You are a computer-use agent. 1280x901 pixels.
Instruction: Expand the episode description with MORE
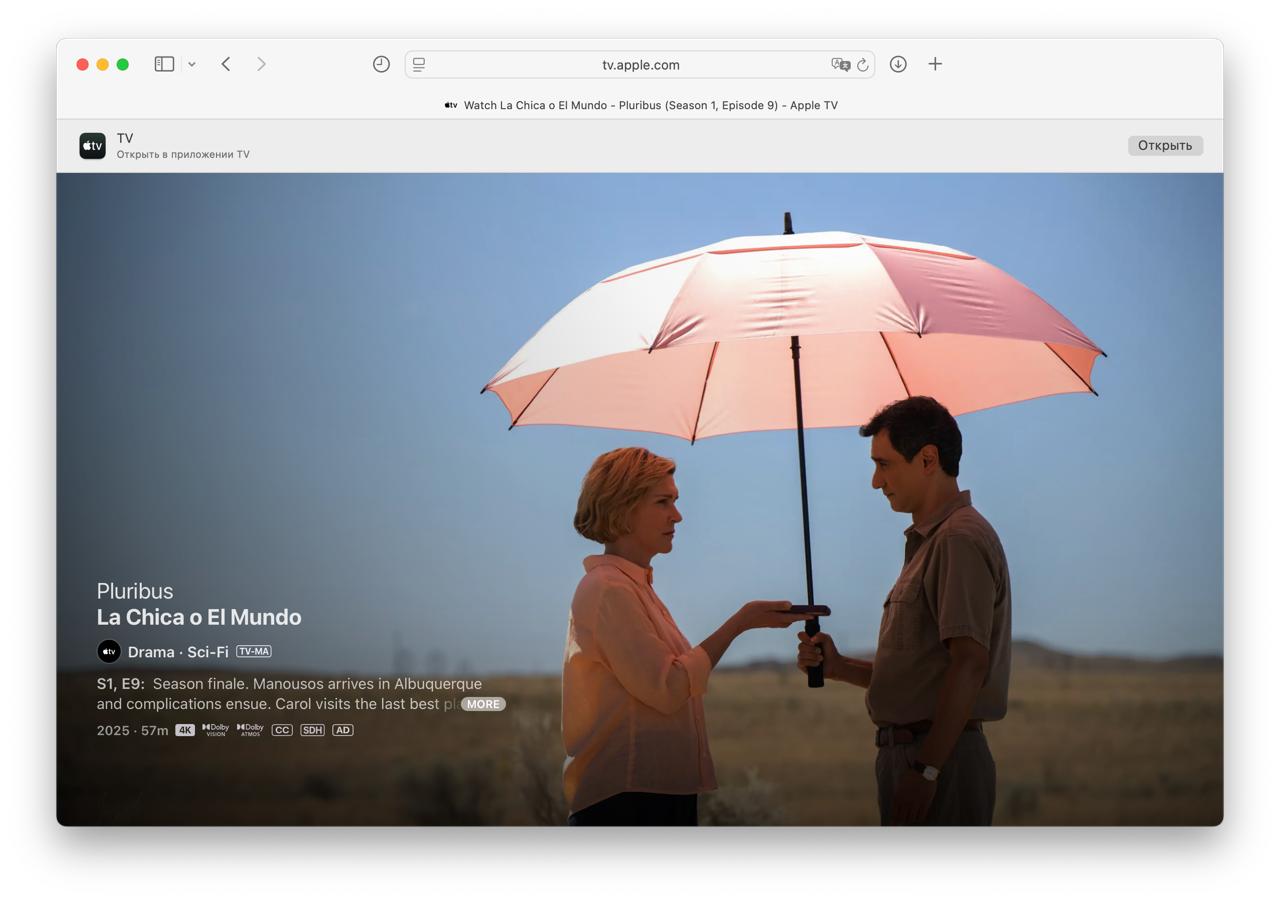tap(483, 704)
